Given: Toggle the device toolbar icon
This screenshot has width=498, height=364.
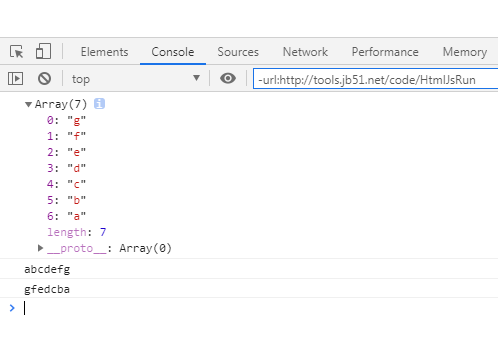Looking at the screenshot, I should click(x=43, y=51).
